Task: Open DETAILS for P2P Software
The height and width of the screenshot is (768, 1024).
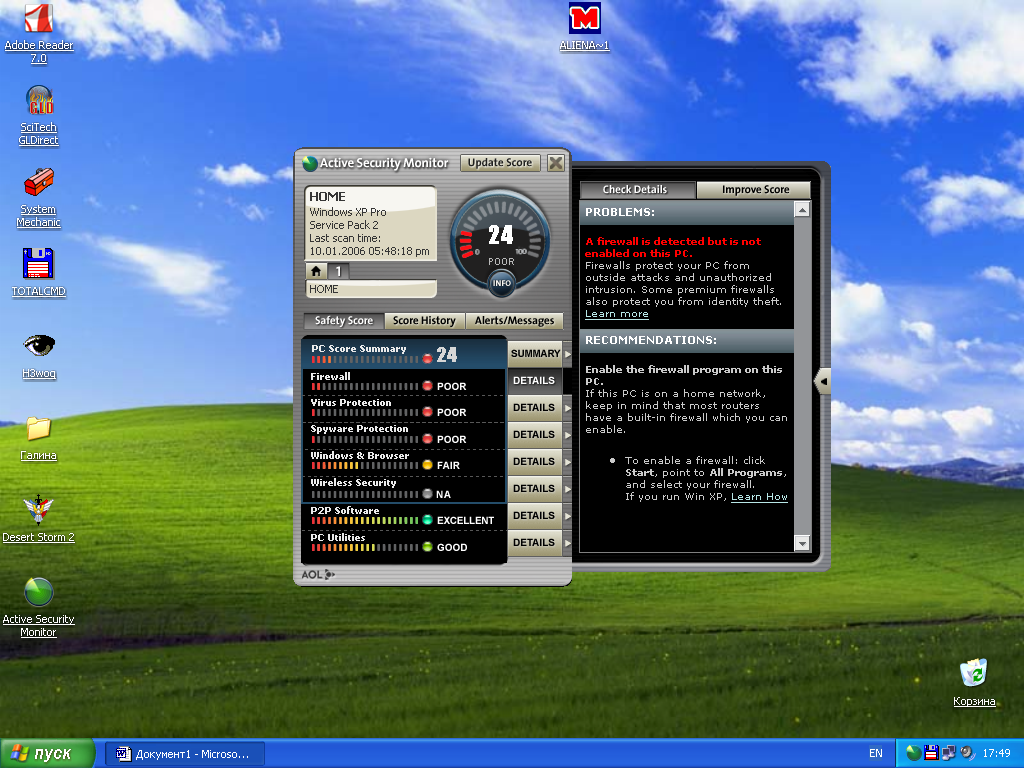Action: (x=534, y=516)
